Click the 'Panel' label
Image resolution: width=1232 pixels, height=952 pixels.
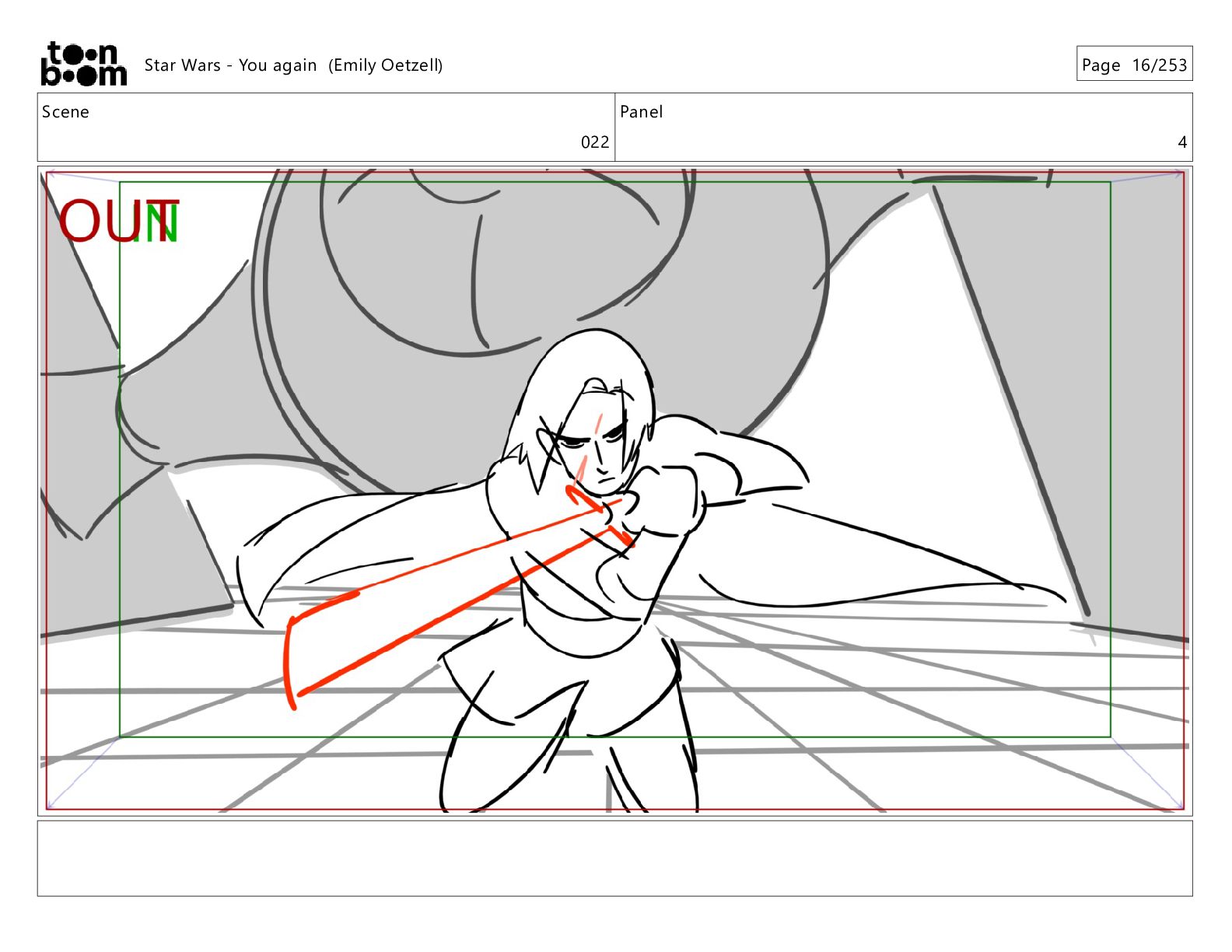pos(641,112)
